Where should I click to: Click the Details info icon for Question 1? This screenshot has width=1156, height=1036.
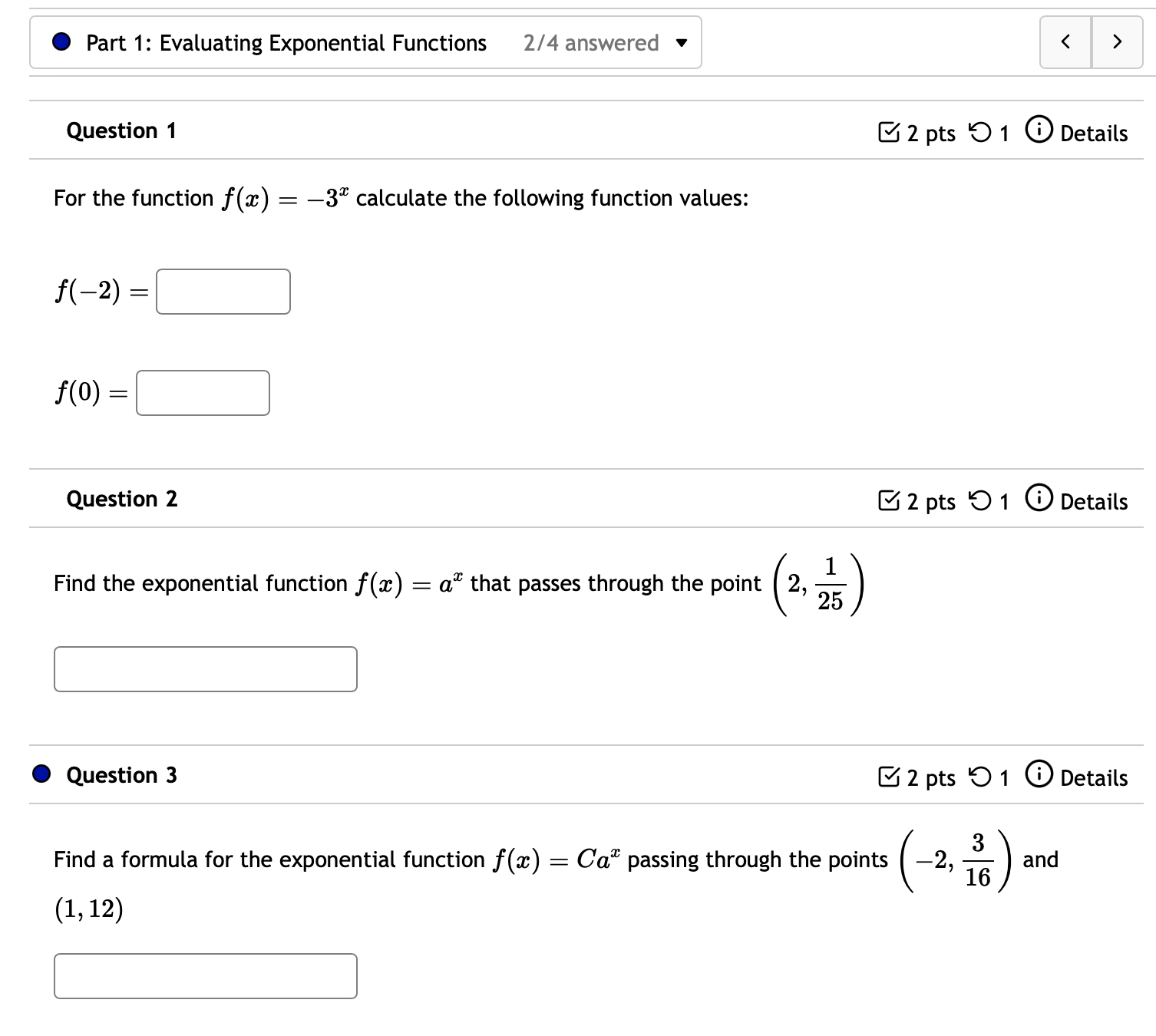(1038, 132)
